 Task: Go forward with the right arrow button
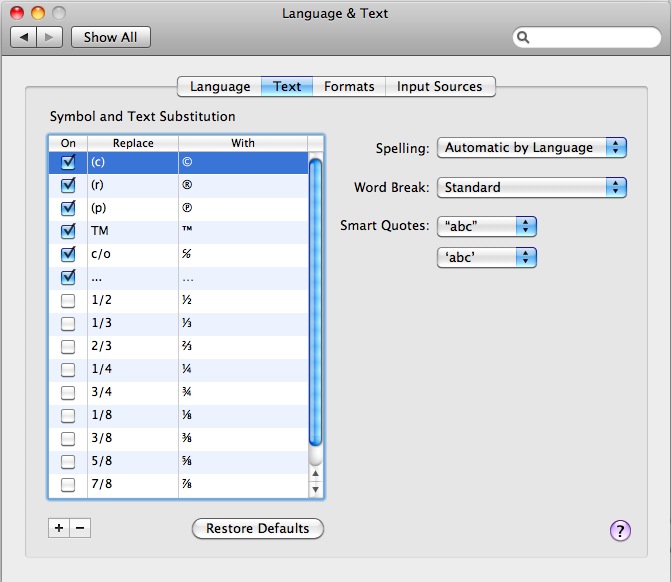tap(50, 37)
